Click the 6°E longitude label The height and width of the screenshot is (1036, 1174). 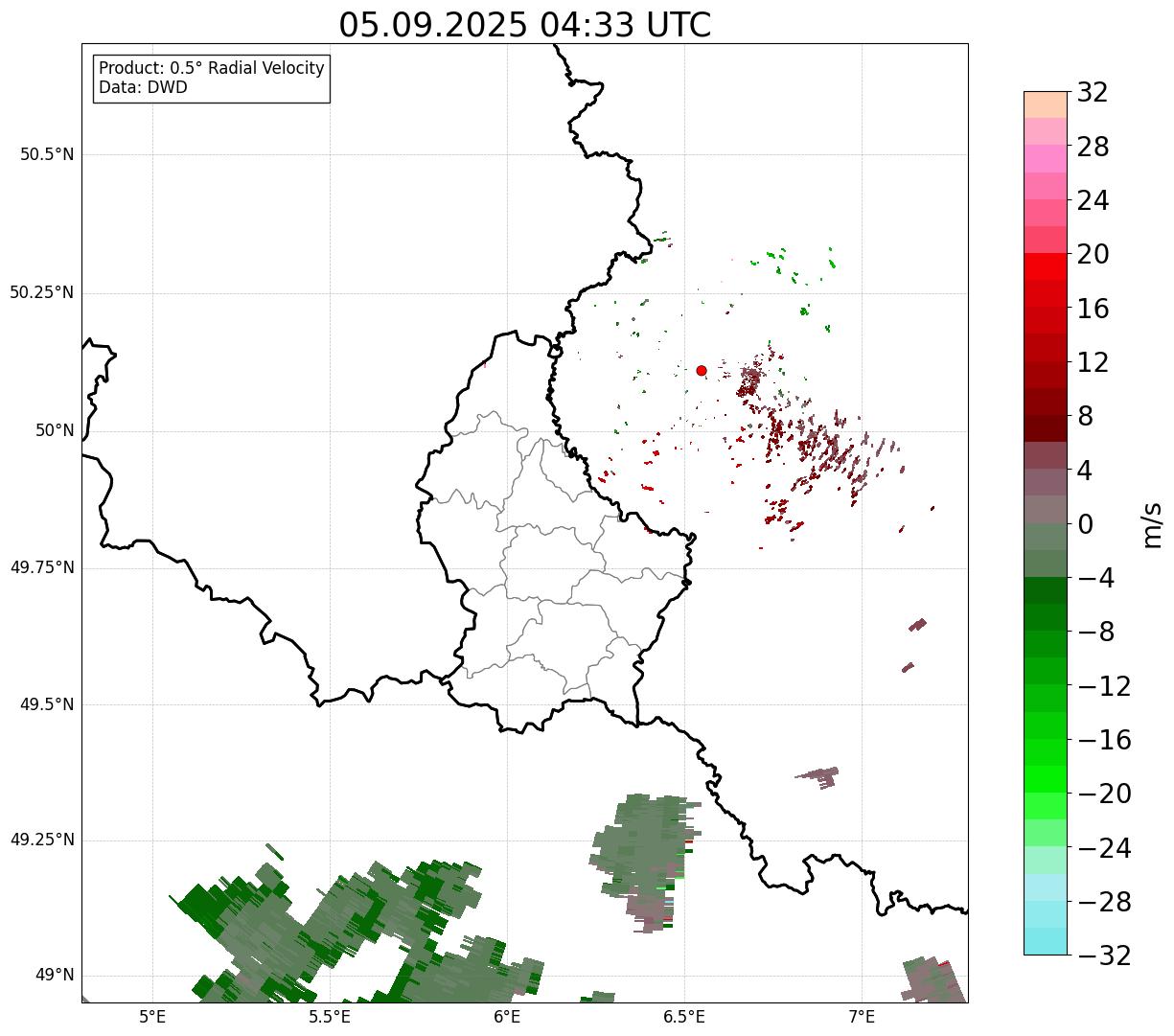(507, 1017)
